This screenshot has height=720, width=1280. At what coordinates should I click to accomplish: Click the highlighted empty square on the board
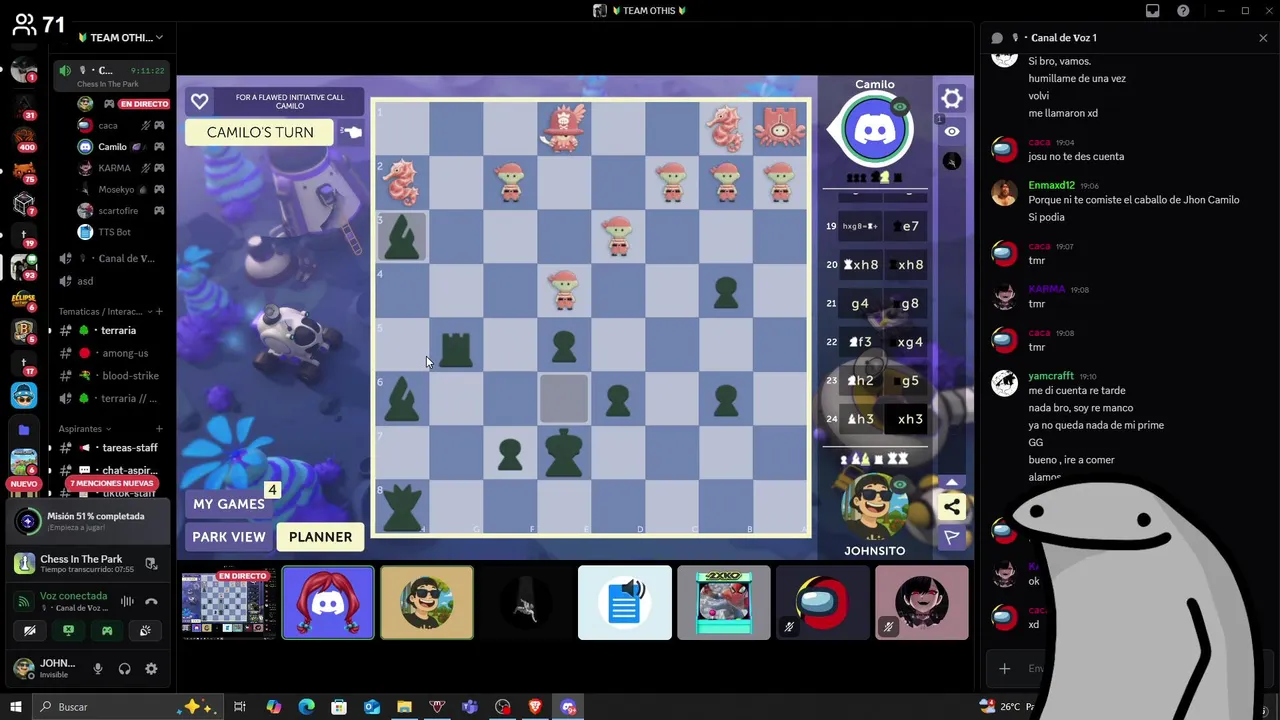pyautogui.click(x=564, y=397)
